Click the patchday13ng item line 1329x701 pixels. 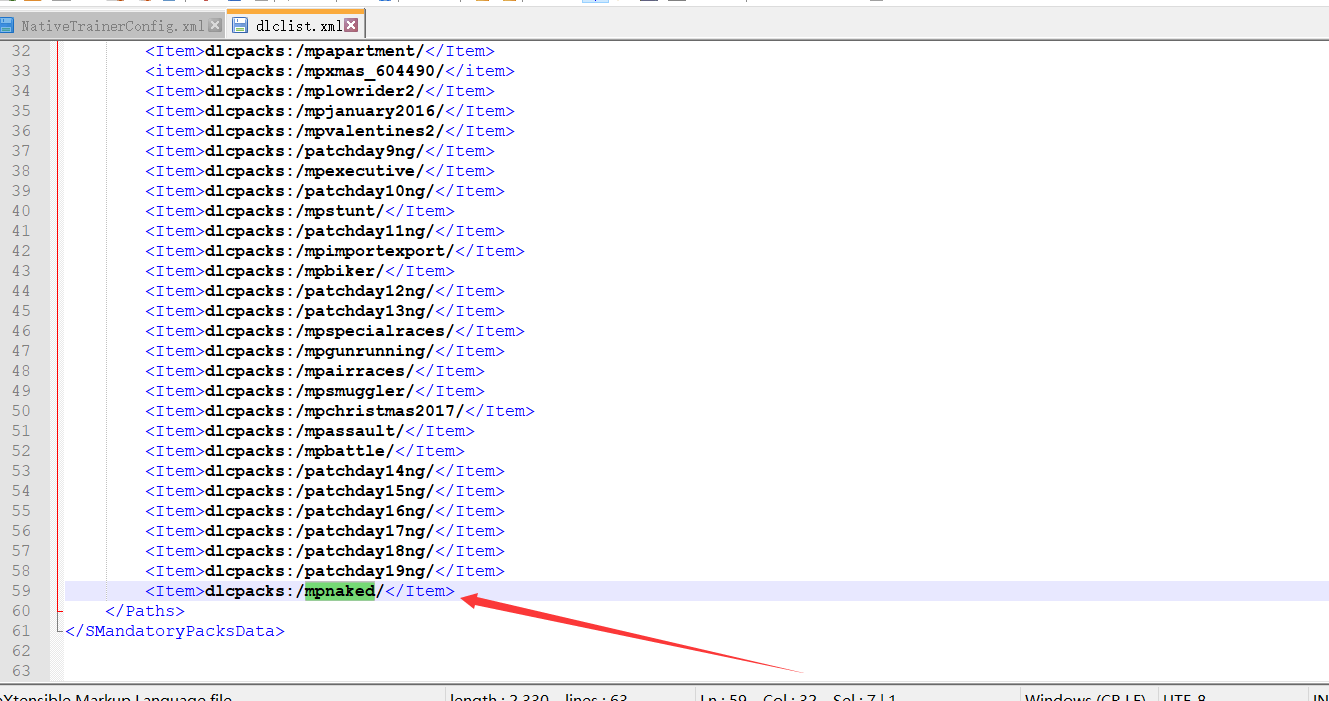coord(325,311)
